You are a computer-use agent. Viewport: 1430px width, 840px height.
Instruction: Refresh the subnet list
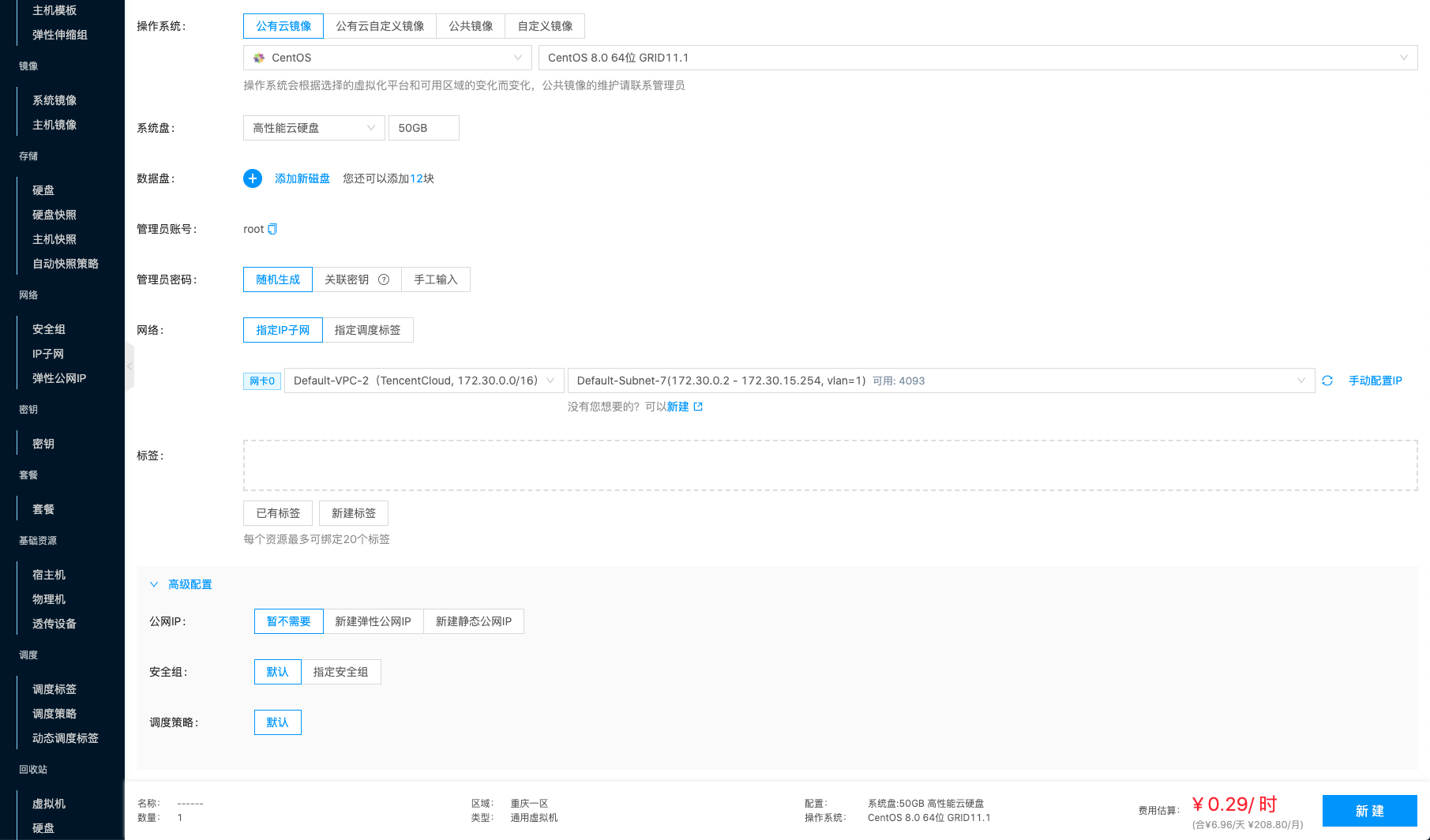coord(1327,381)
